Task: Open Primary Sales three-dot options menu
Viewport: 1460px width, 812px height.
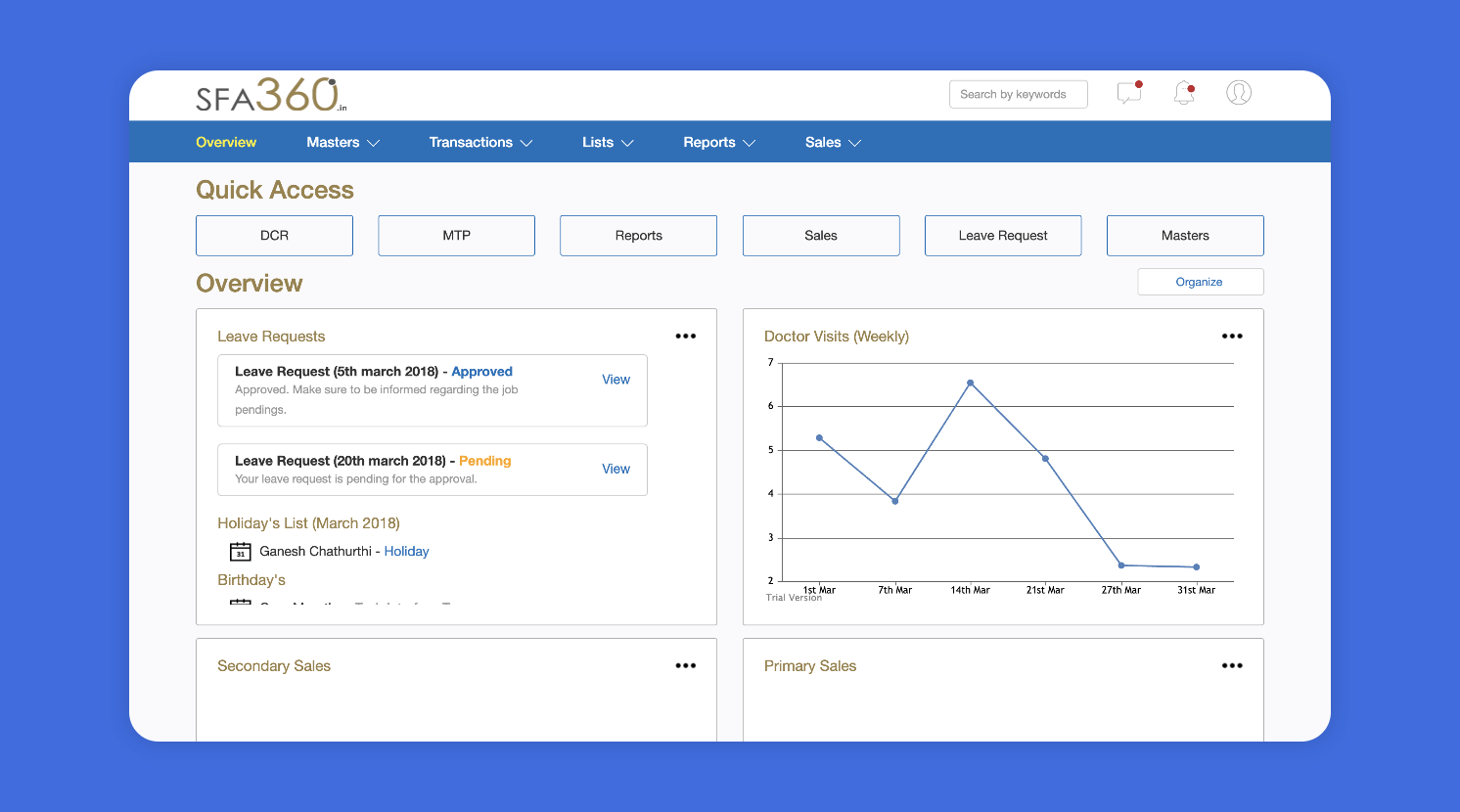Action: click(1232, 665)
